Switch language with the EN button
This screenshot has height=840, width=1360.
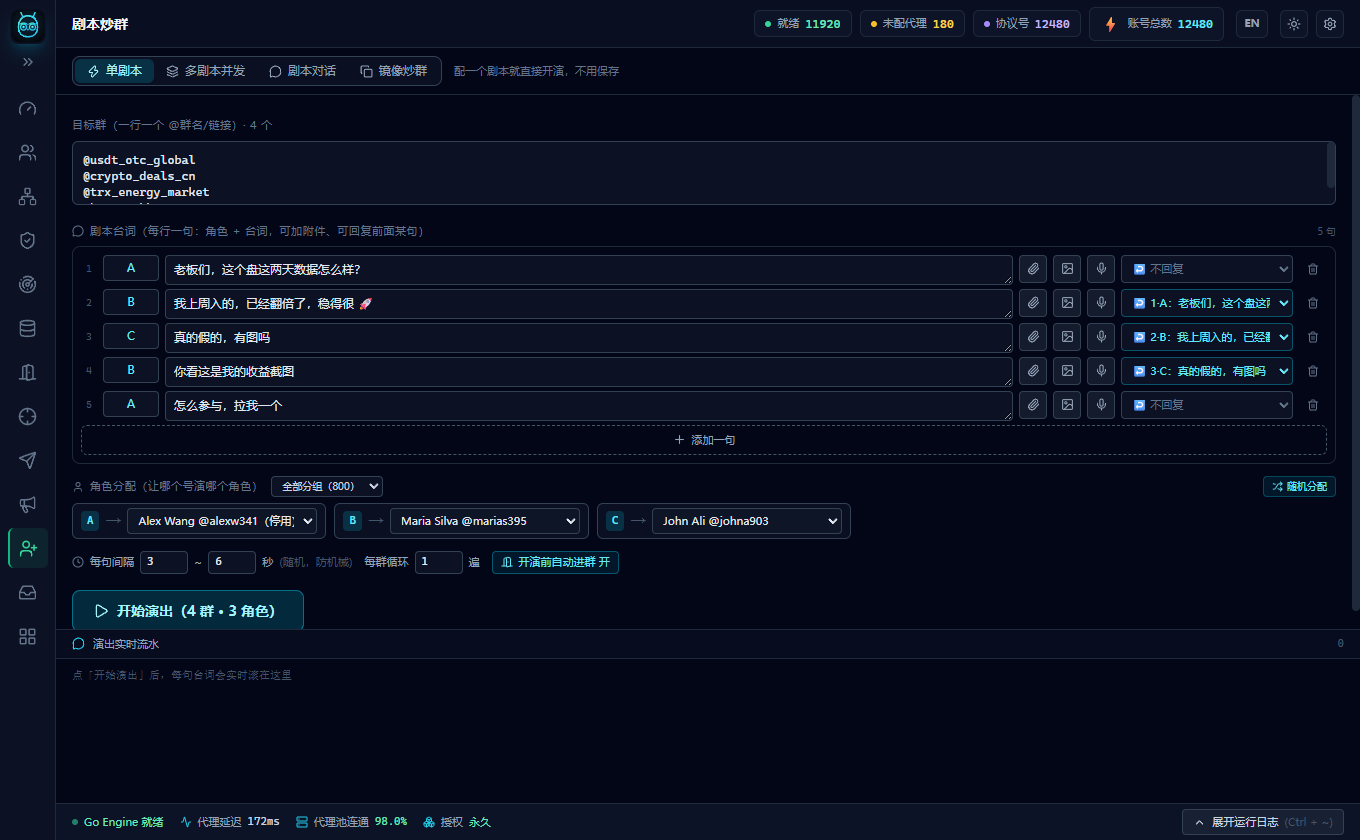1252,24
